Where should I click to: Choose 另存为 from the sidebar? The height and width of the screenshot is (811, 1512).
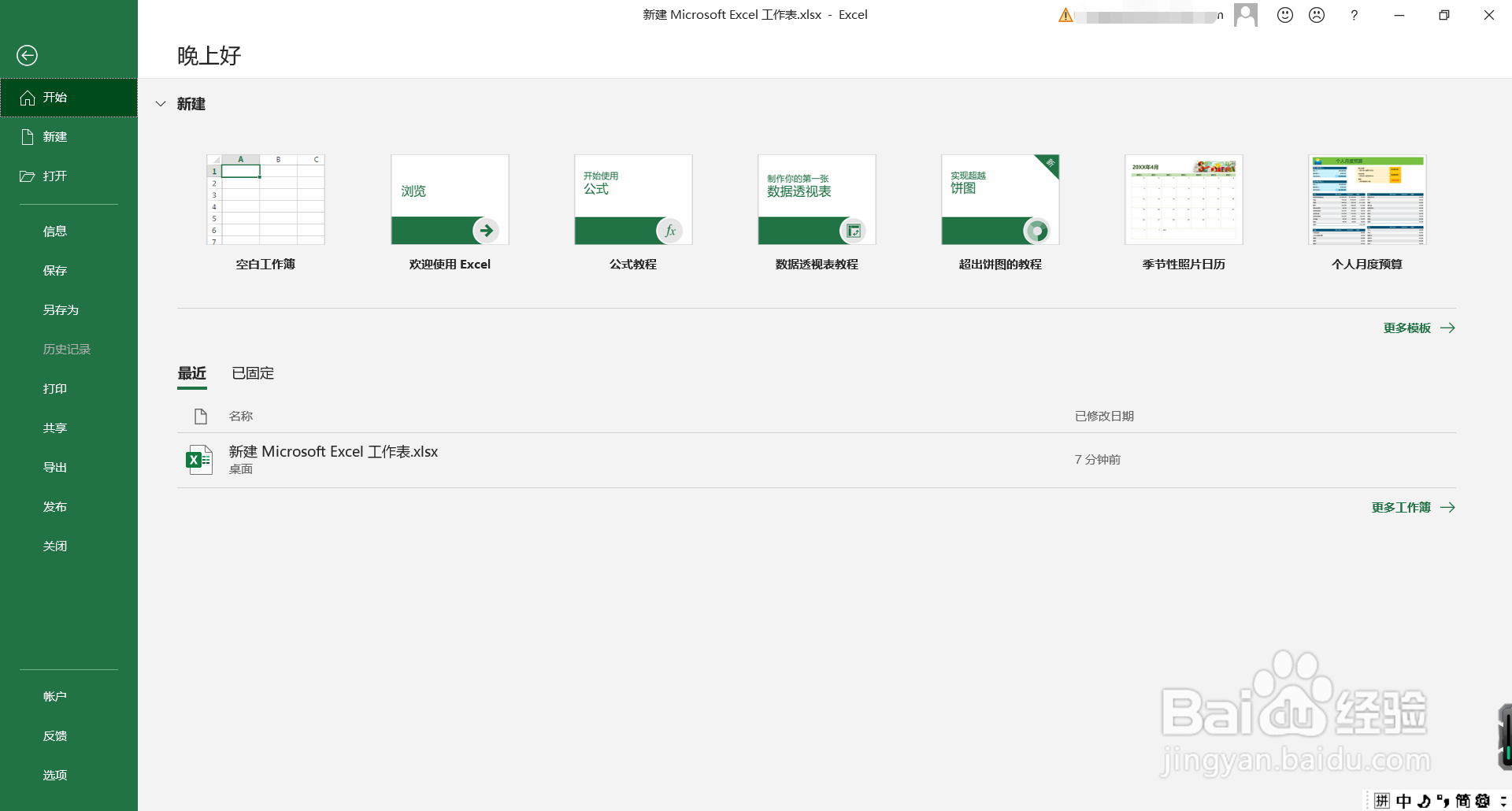69,310
